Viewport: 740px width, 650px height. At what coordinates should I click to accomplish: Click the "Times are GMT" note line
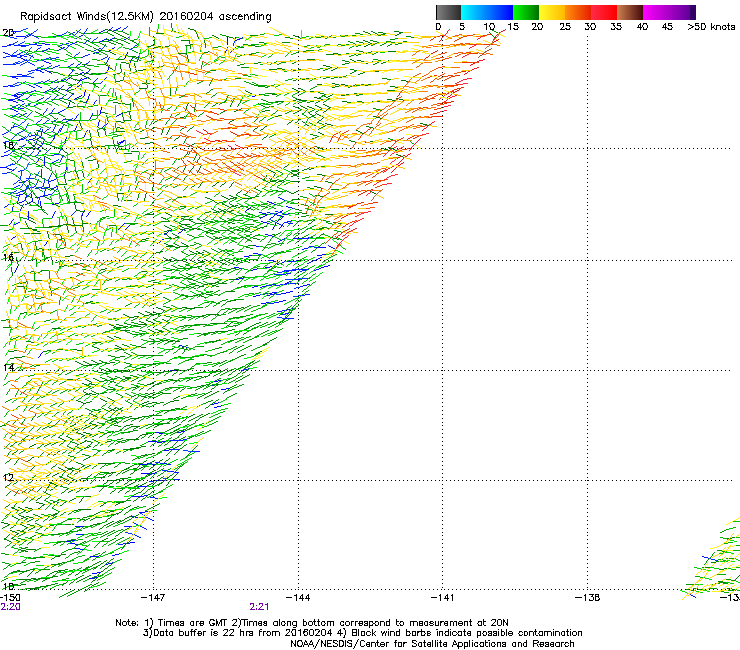tap(311, 623)
